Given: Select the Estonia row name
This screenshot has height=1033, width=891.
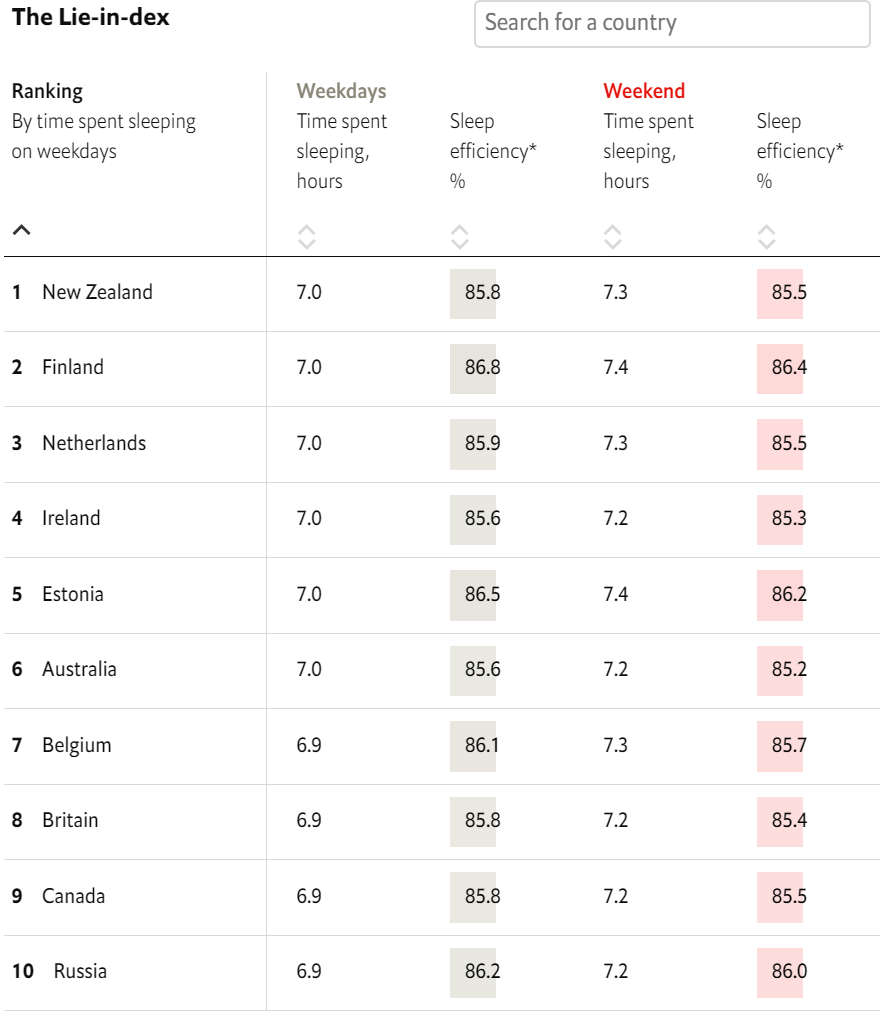Looking at the screenshot, I should pos(73,594).
